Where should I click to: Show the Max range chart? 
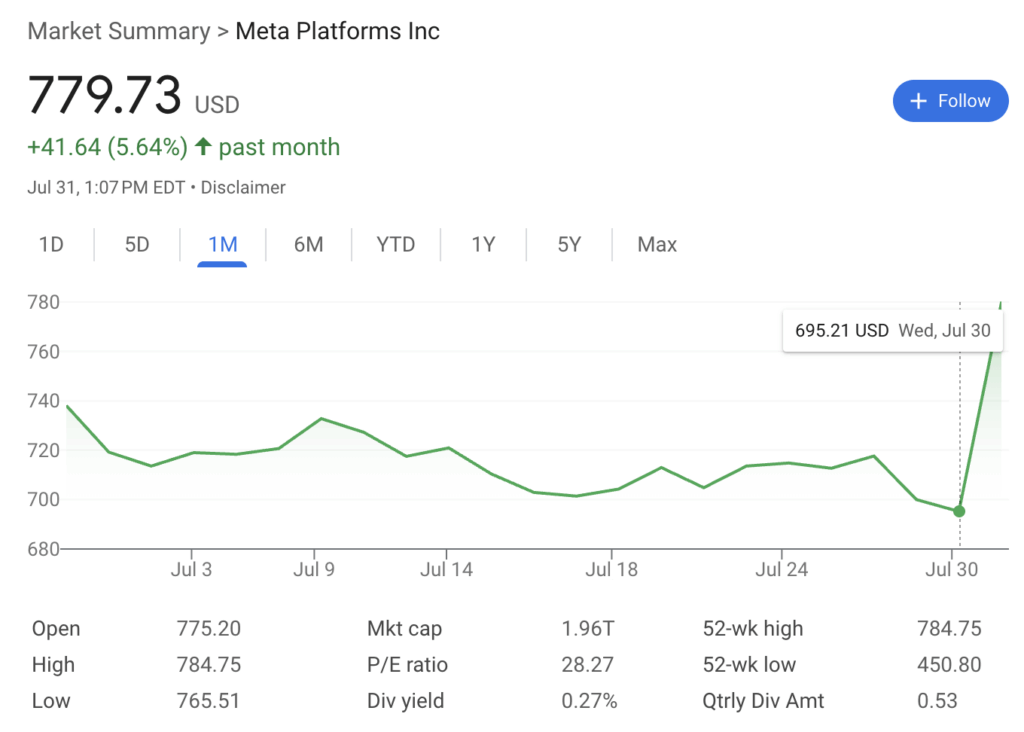pos(657,244)
